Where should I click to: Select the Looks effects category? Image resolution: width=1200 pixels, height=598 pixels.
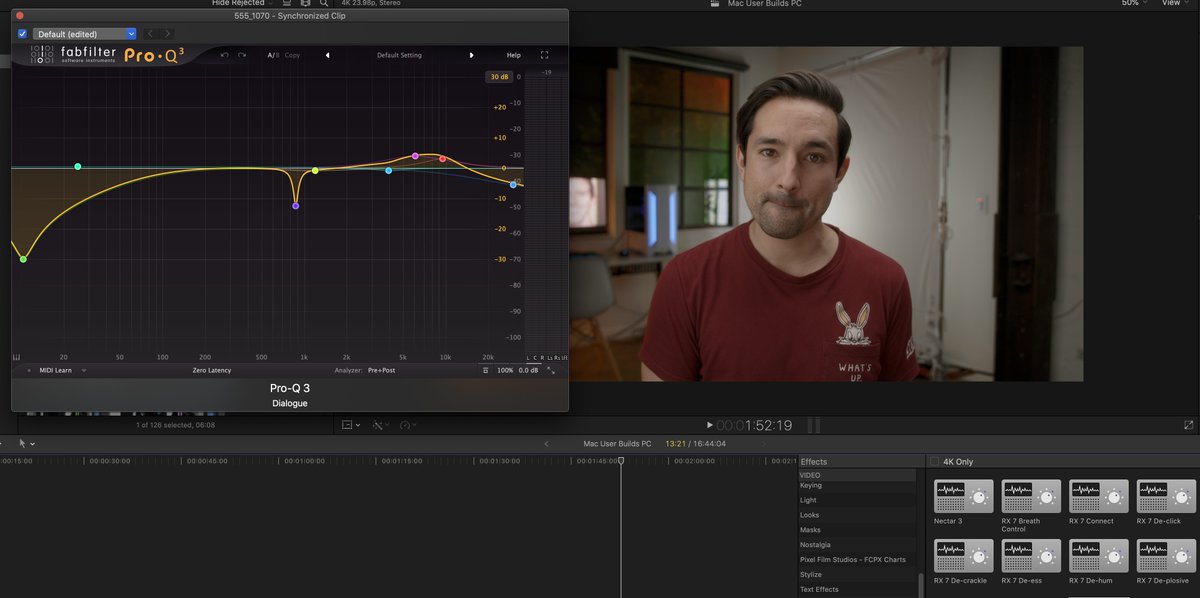(x=809, y=515)
